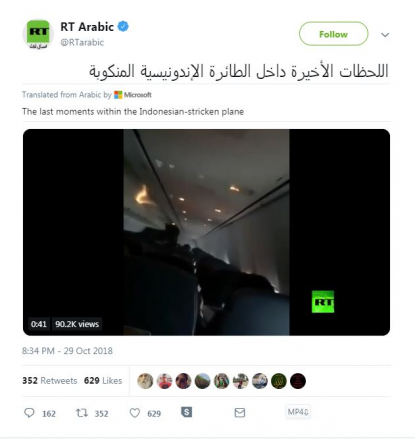Click the green RT watermark in video
415x439 pixels.
point(323,302)
